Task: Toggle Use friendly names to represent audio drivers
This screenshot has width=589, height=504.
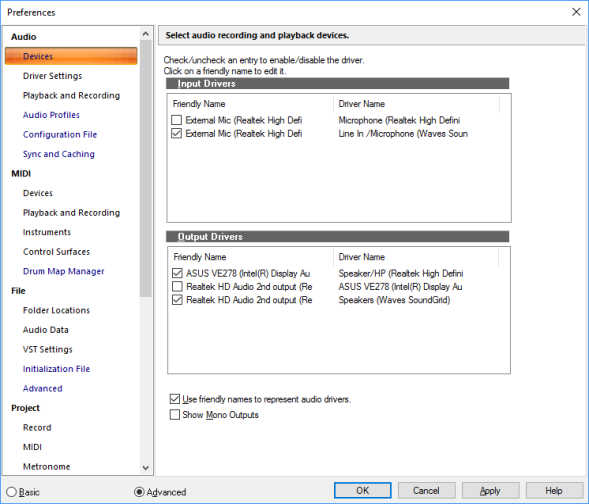Action: click(x=175, y=399)
